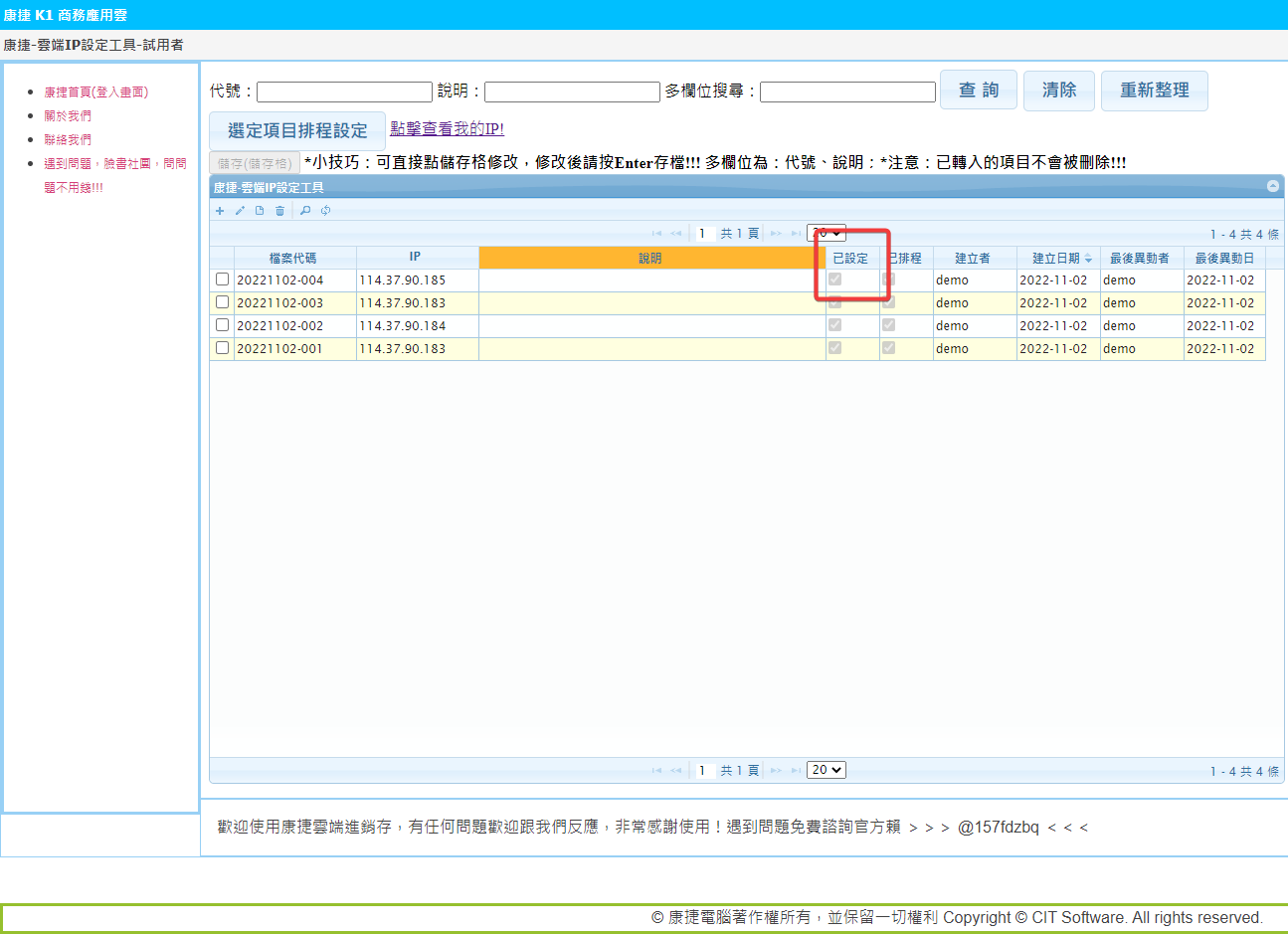This screenshot has height=934, width=1288.
Task: Open the bottom rows-per-page dropdown
Action: click(x=827, y=770)
